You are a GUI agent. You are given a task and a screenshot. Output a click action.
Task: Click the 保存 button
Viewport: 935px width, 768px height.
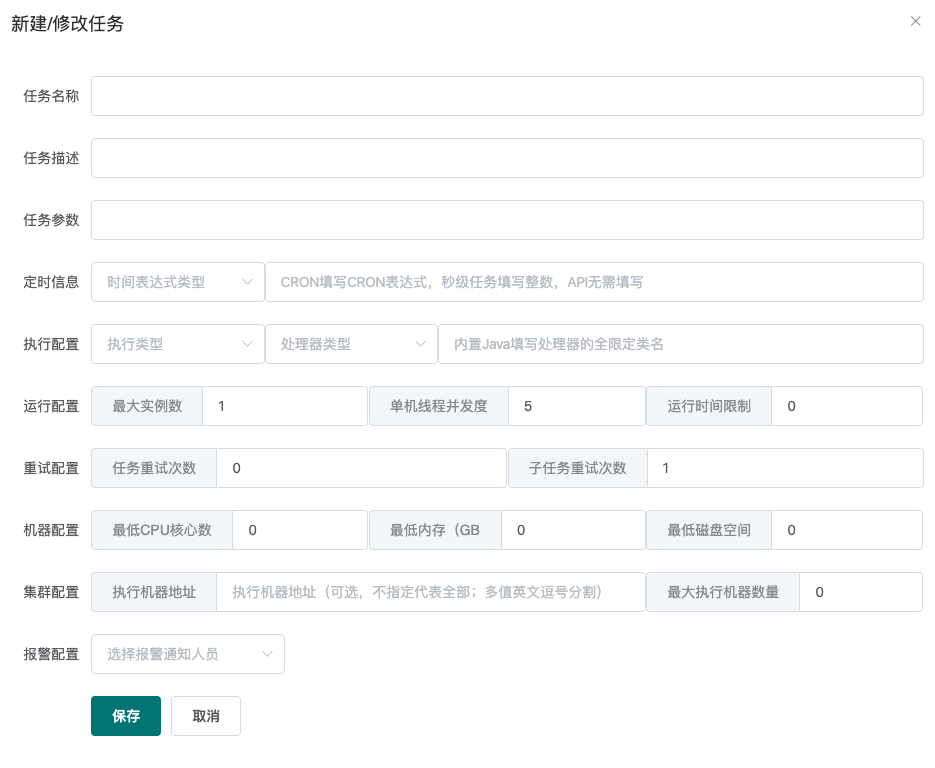coord(126,716)
